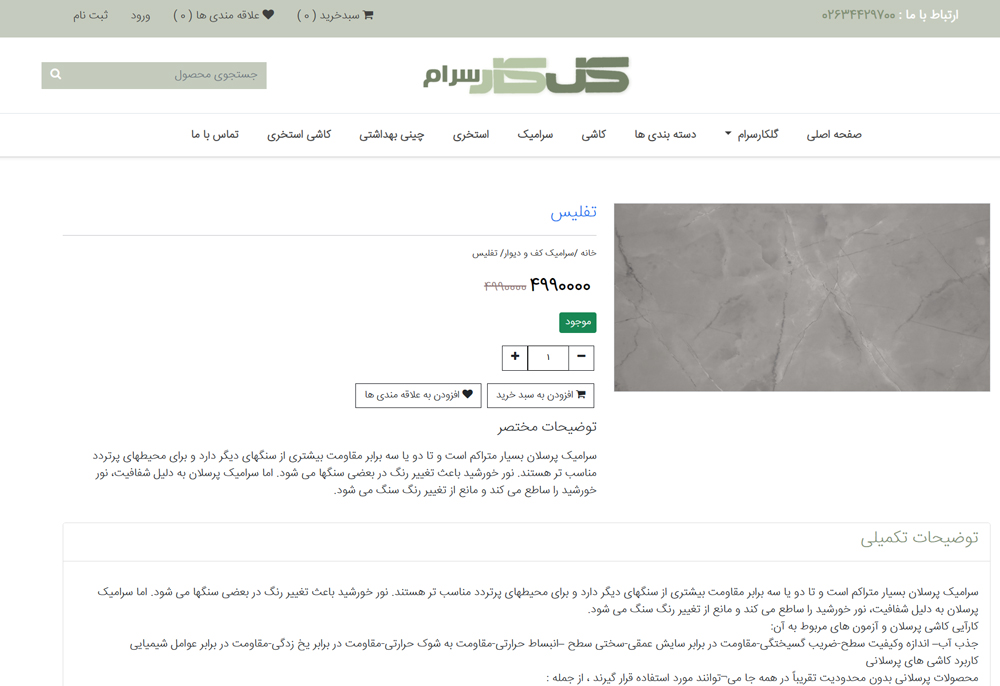Decrease quantity with the minus button
The image size is (1000, 686).
[x=581, y=357]
